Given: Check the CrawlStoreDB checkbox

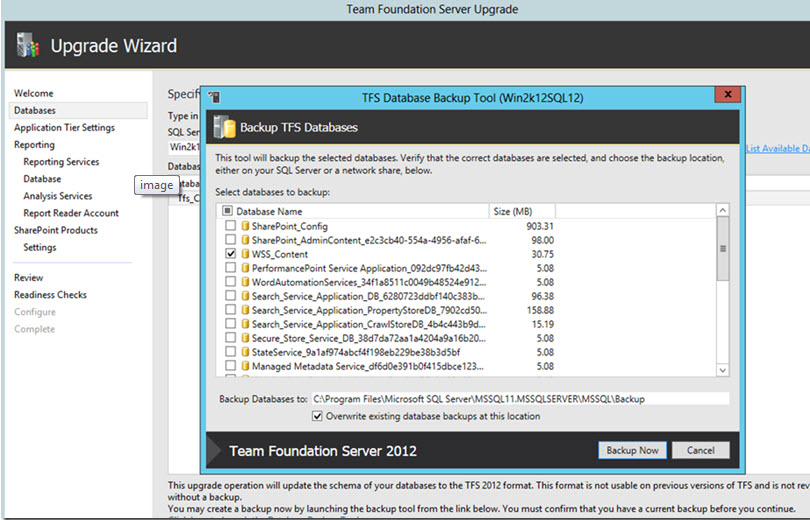Looking at the screenshot, I should point(230,324).
